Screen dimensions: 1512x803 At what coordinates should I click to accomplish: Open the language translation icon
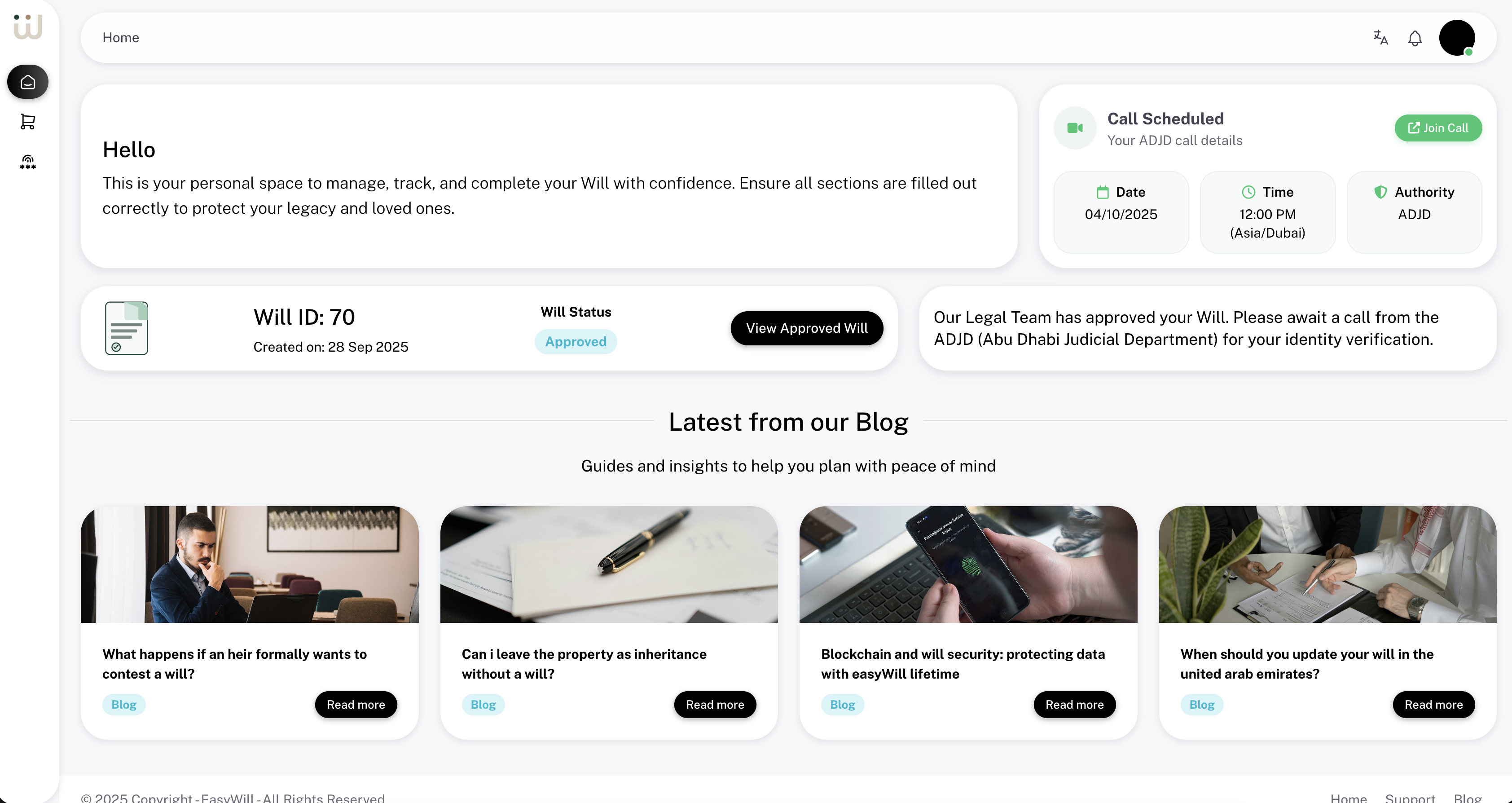click(x=1380, y=38)
